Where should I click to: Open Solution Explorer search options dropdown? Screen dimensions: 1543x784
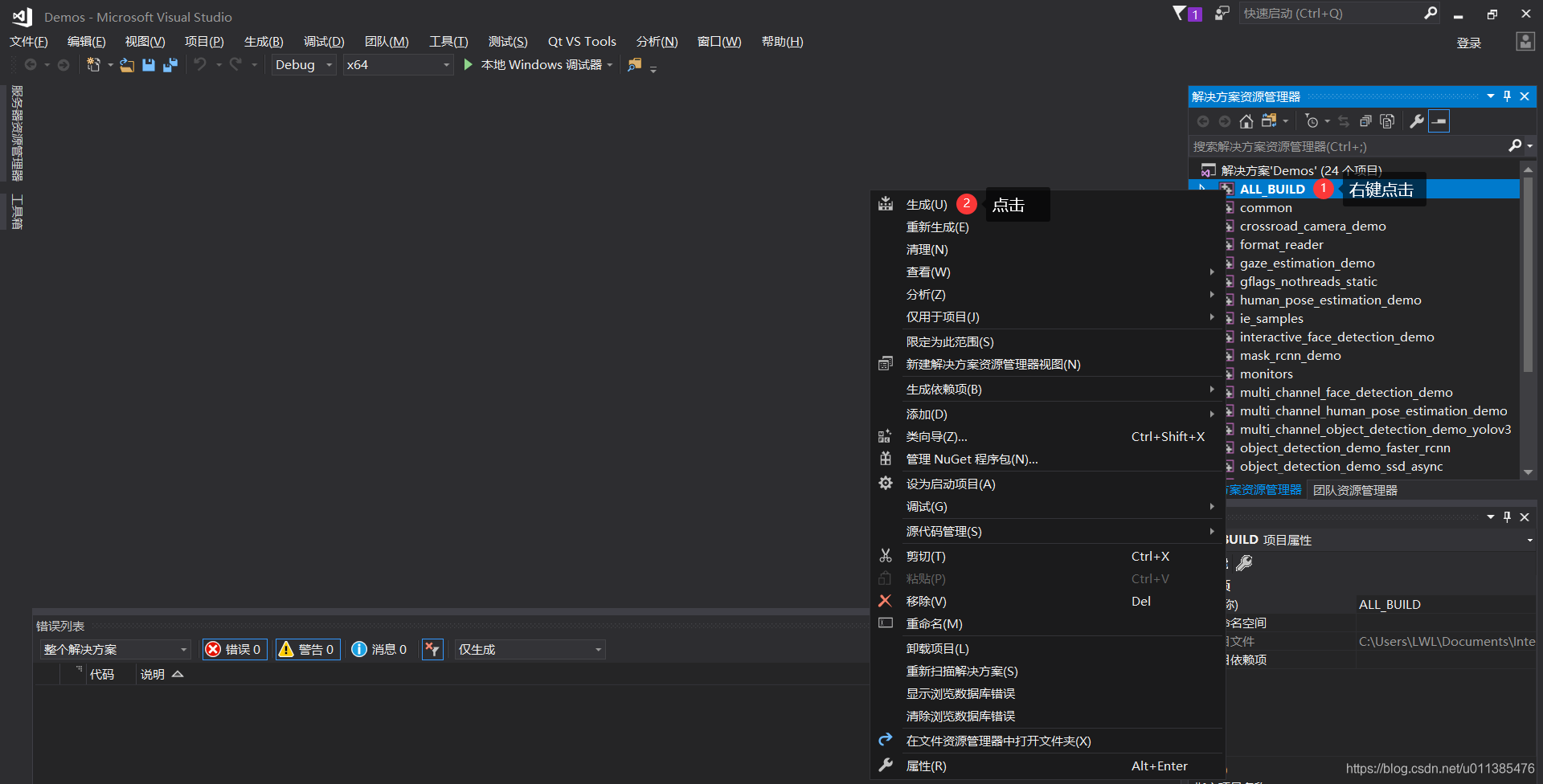(x=1529, y=146)
